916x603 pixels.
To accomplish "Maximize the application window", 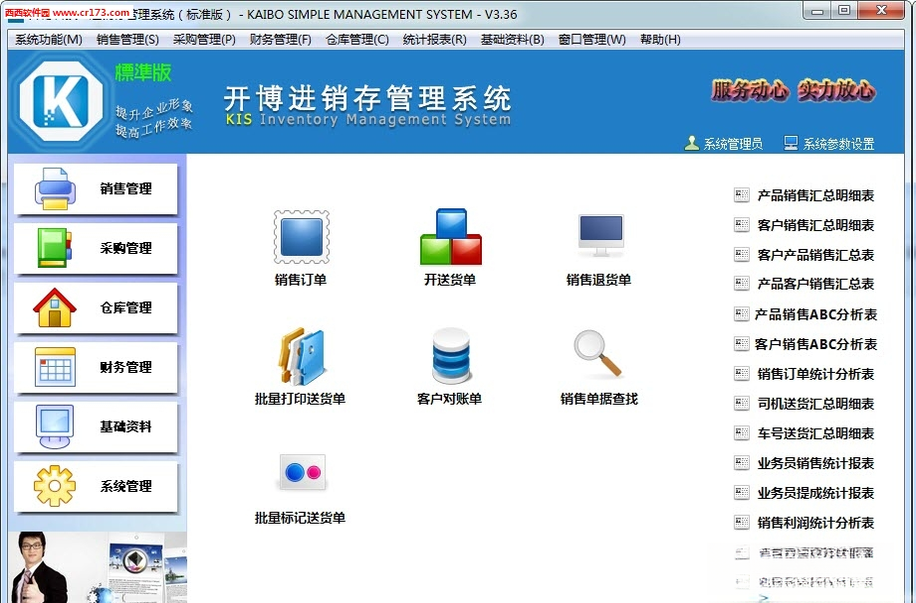I will point(844,10).
